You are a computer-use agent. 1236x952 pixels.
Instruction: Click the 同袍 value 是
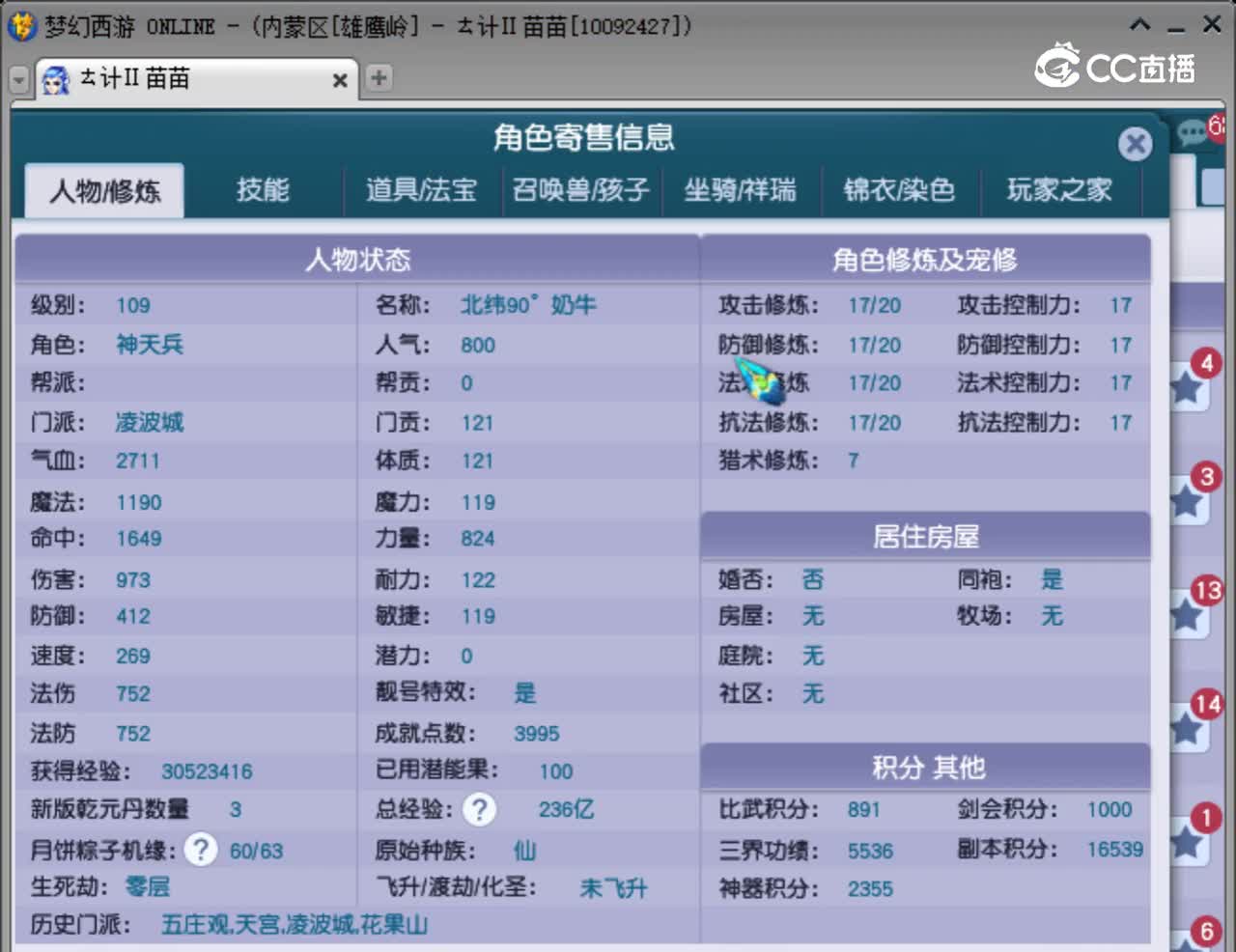pos(1052,579)
